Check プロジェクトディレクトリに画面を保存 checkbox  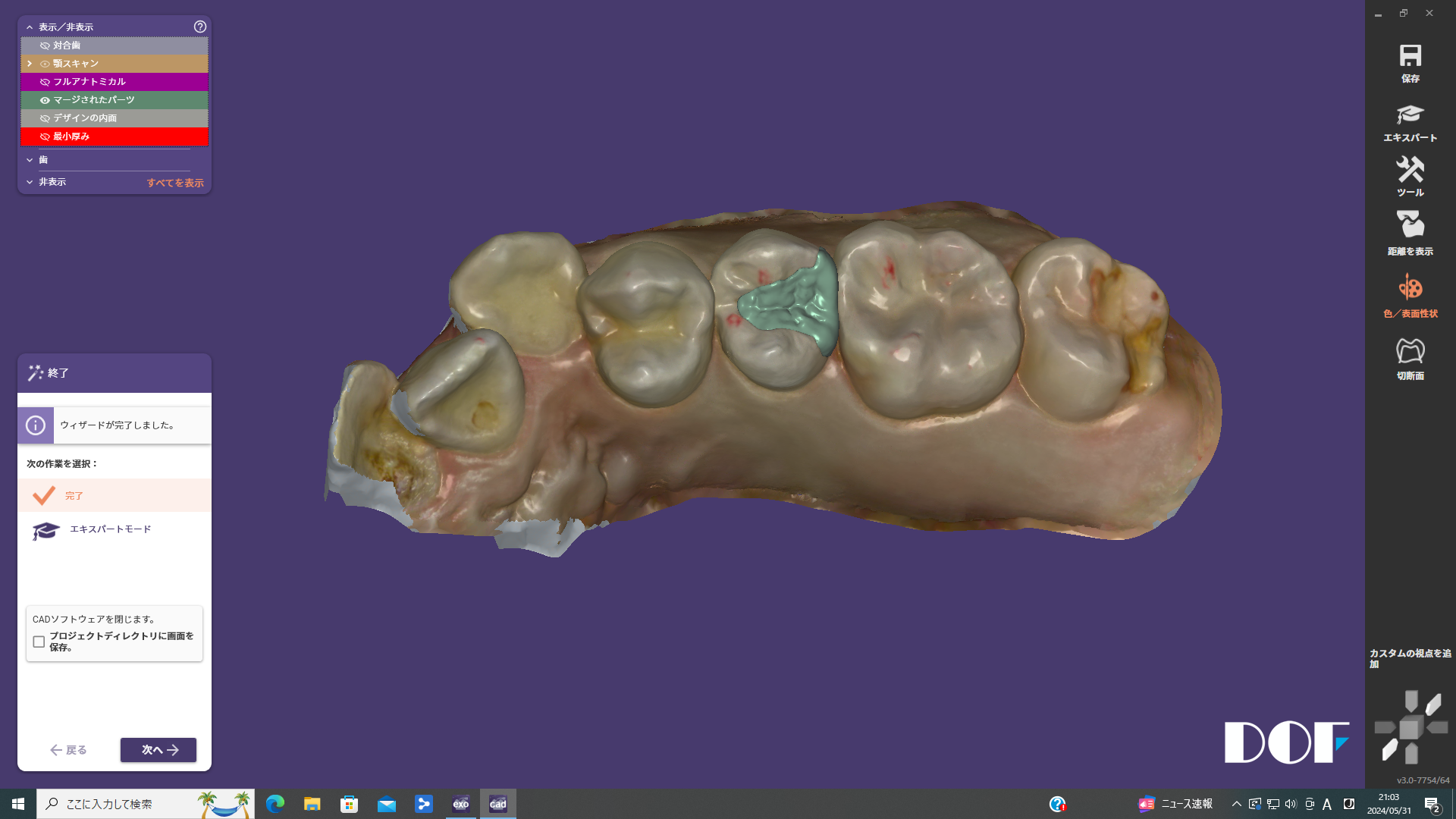[x=39, y=642]
